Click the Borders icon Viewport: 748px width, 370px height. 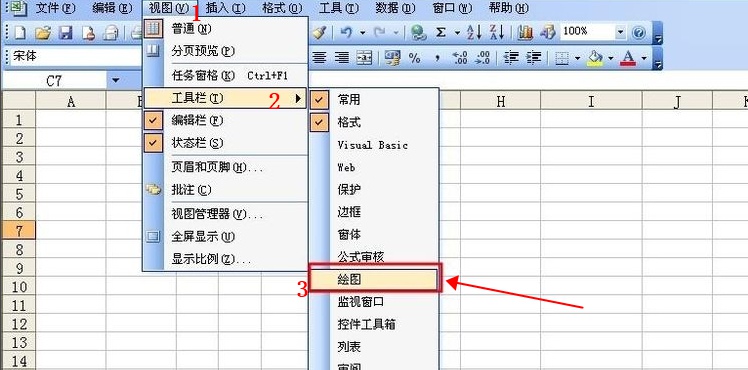(x=563, y=58)
